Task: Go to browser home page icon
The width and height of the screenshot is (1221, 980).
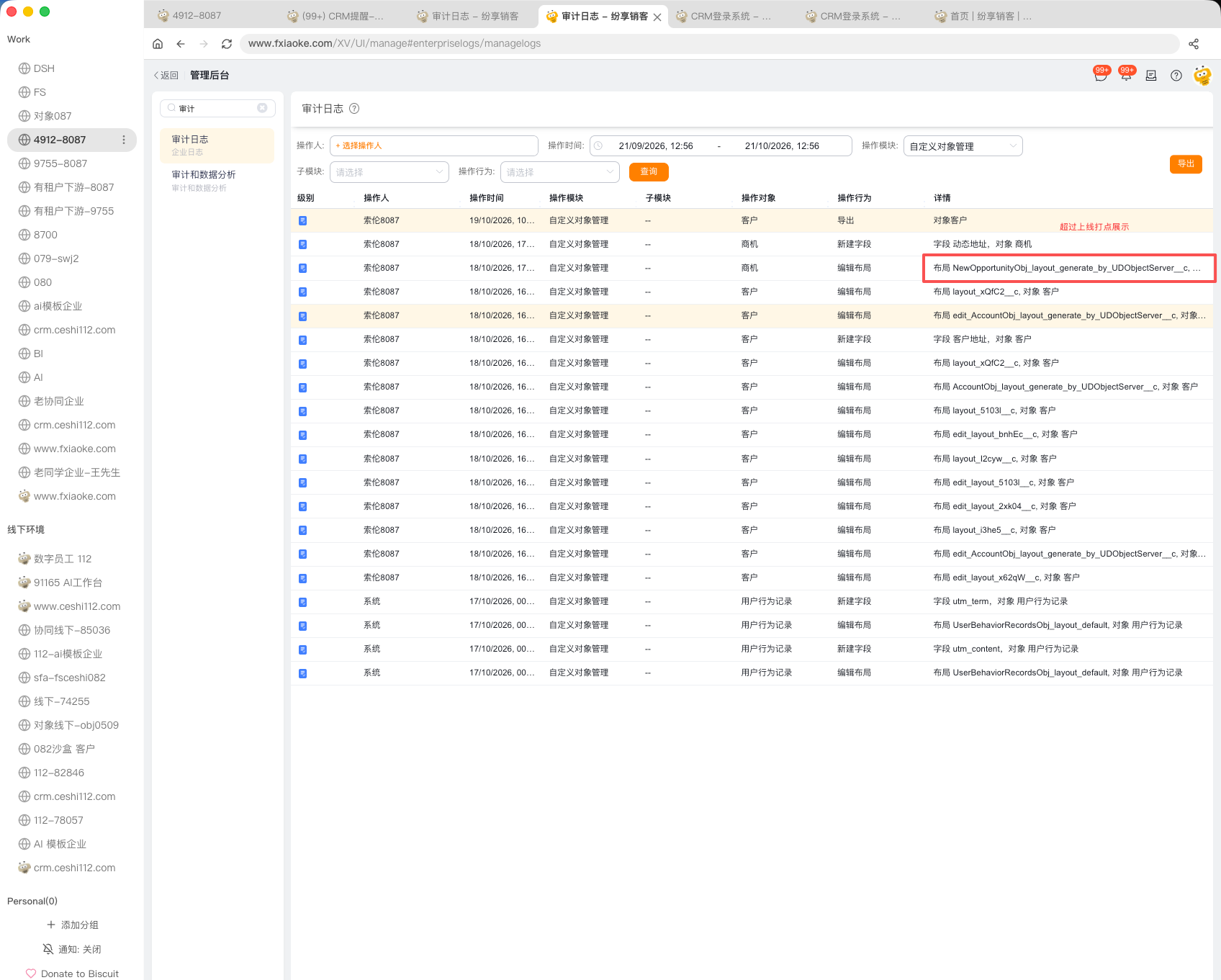Action: pyautogui.click(x=158, y=44)
